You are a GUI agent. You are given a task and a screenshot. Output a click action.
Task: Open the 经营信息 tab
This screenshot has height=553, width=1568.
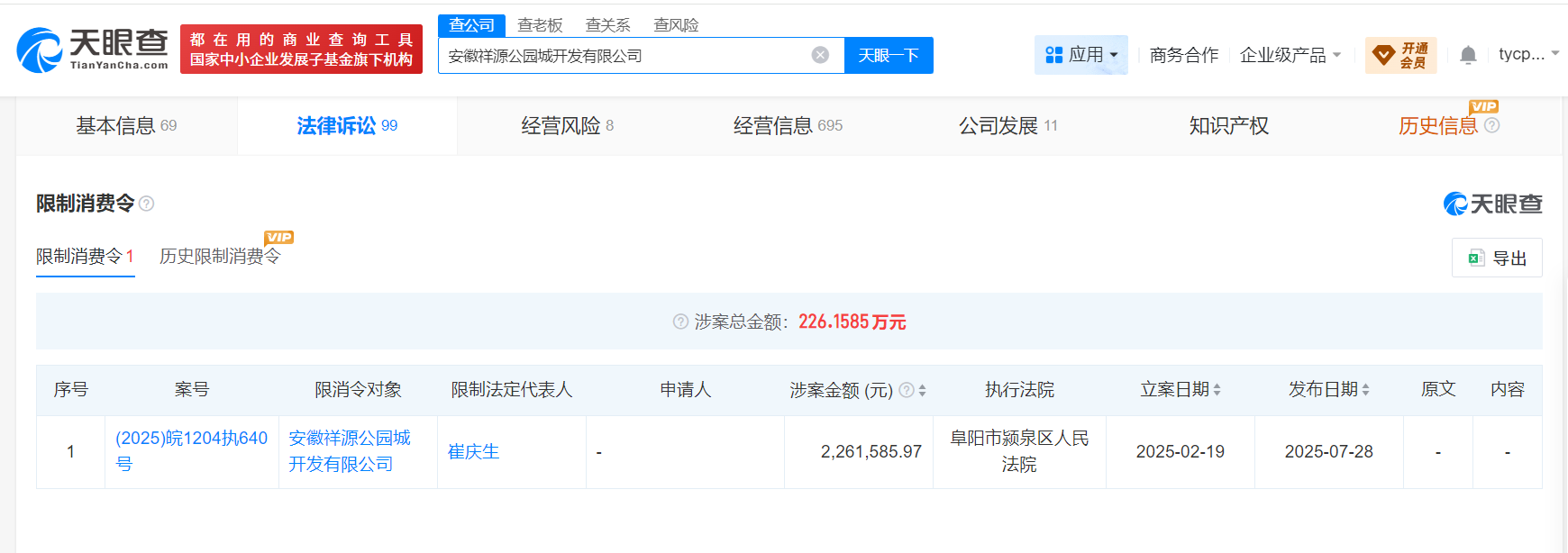[788, 125]
